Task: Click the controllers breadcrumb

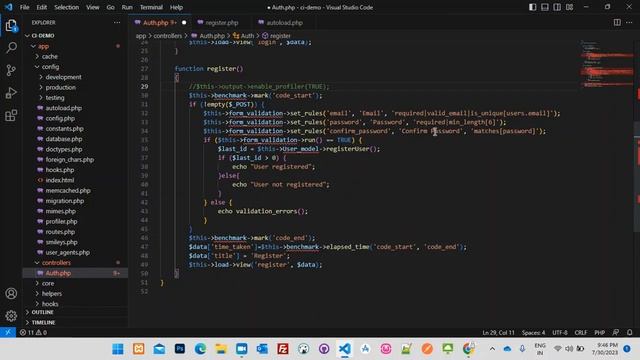Action: click(x=167, y=36)
